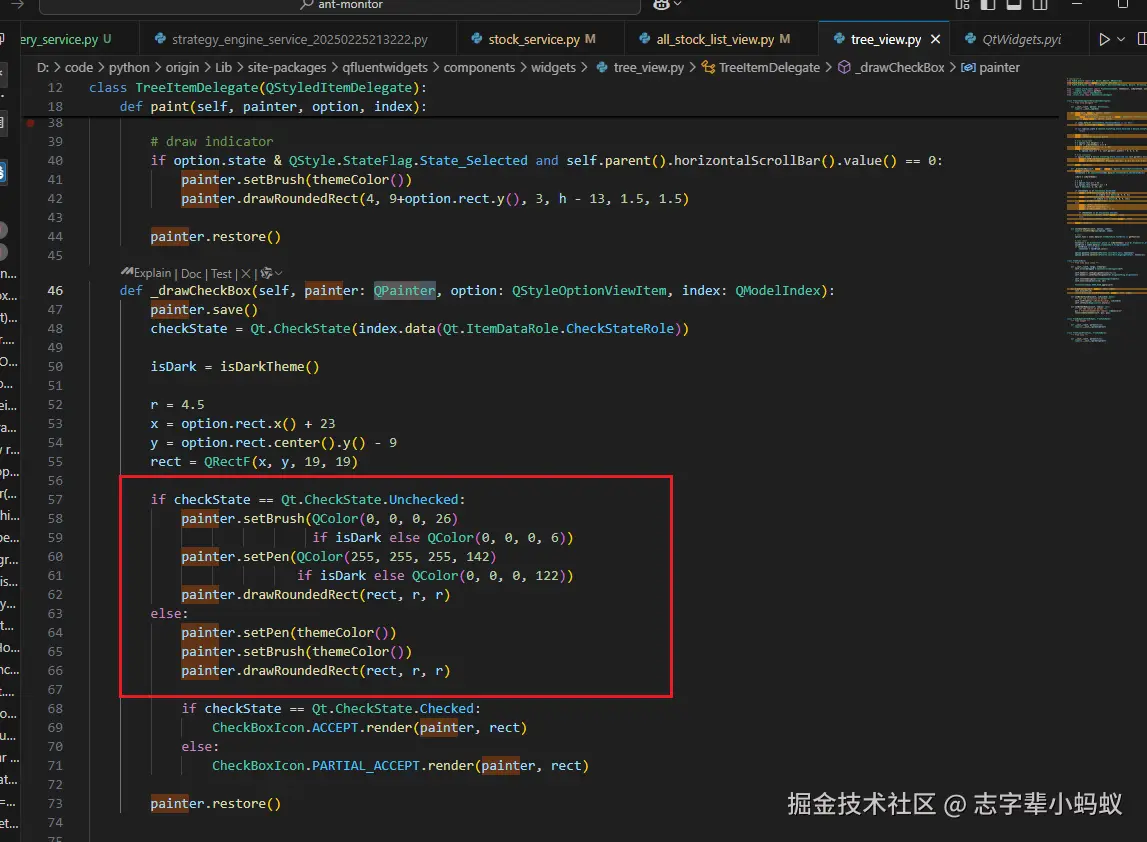Click the 'widgets' breadcrumb
1147x842 pixels.
tap(553, 67)
